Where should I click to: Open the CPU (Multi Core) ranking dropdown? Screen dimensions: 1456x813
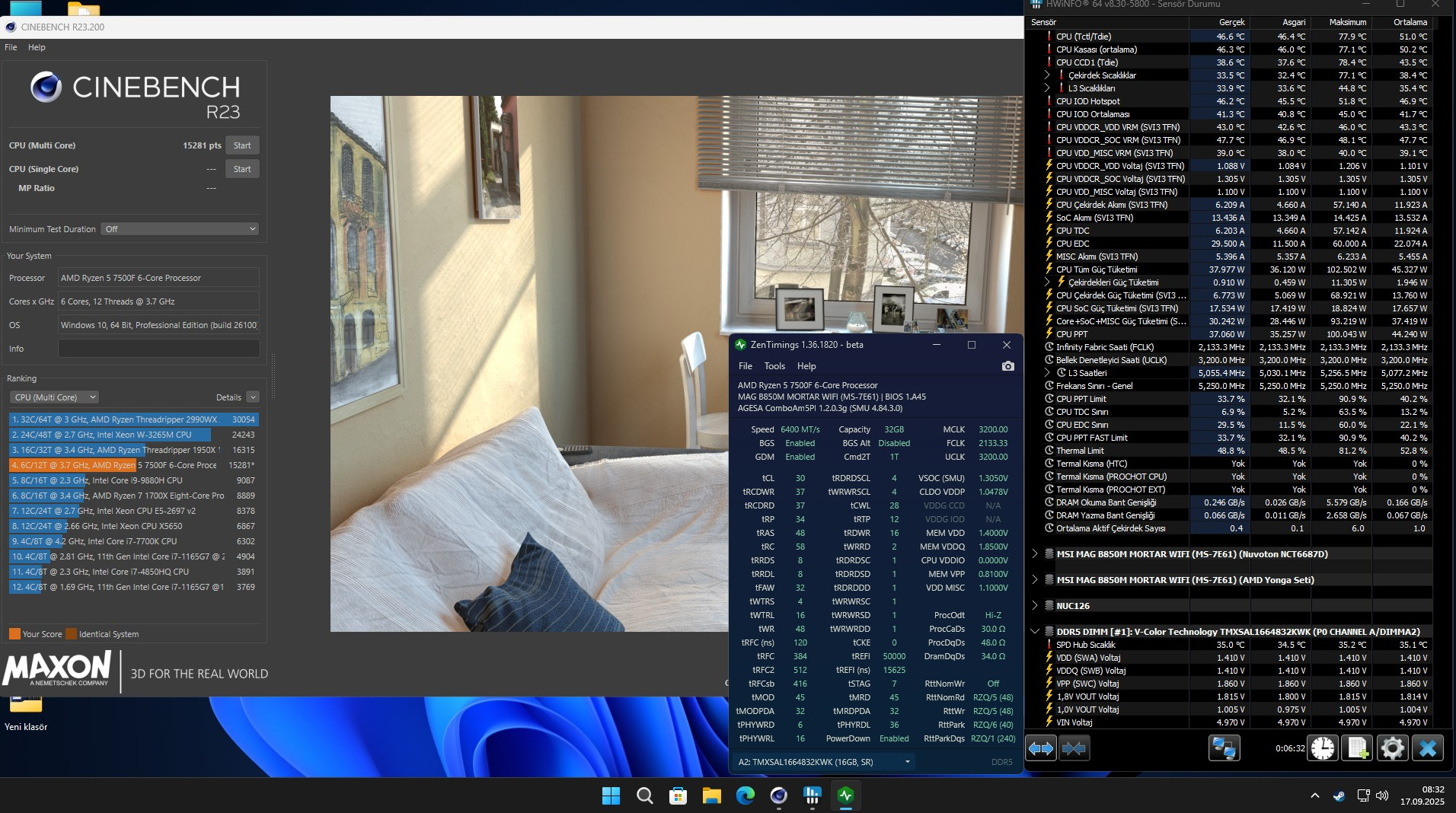(54, 397)
